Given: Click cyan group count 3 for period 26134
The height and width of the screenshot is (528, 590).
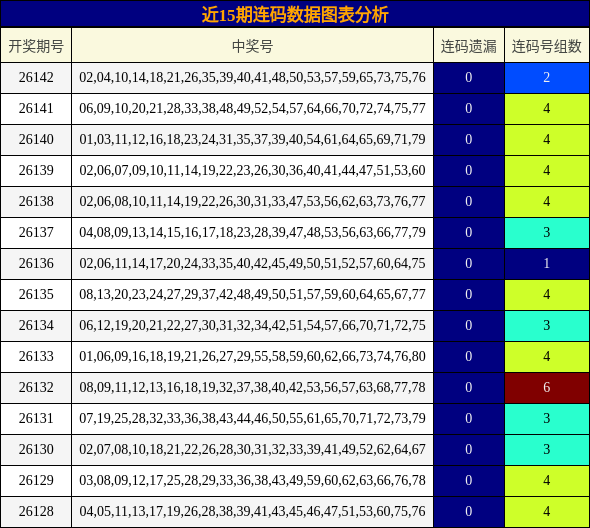Looking at the screenshot, I should pos(547,326).
